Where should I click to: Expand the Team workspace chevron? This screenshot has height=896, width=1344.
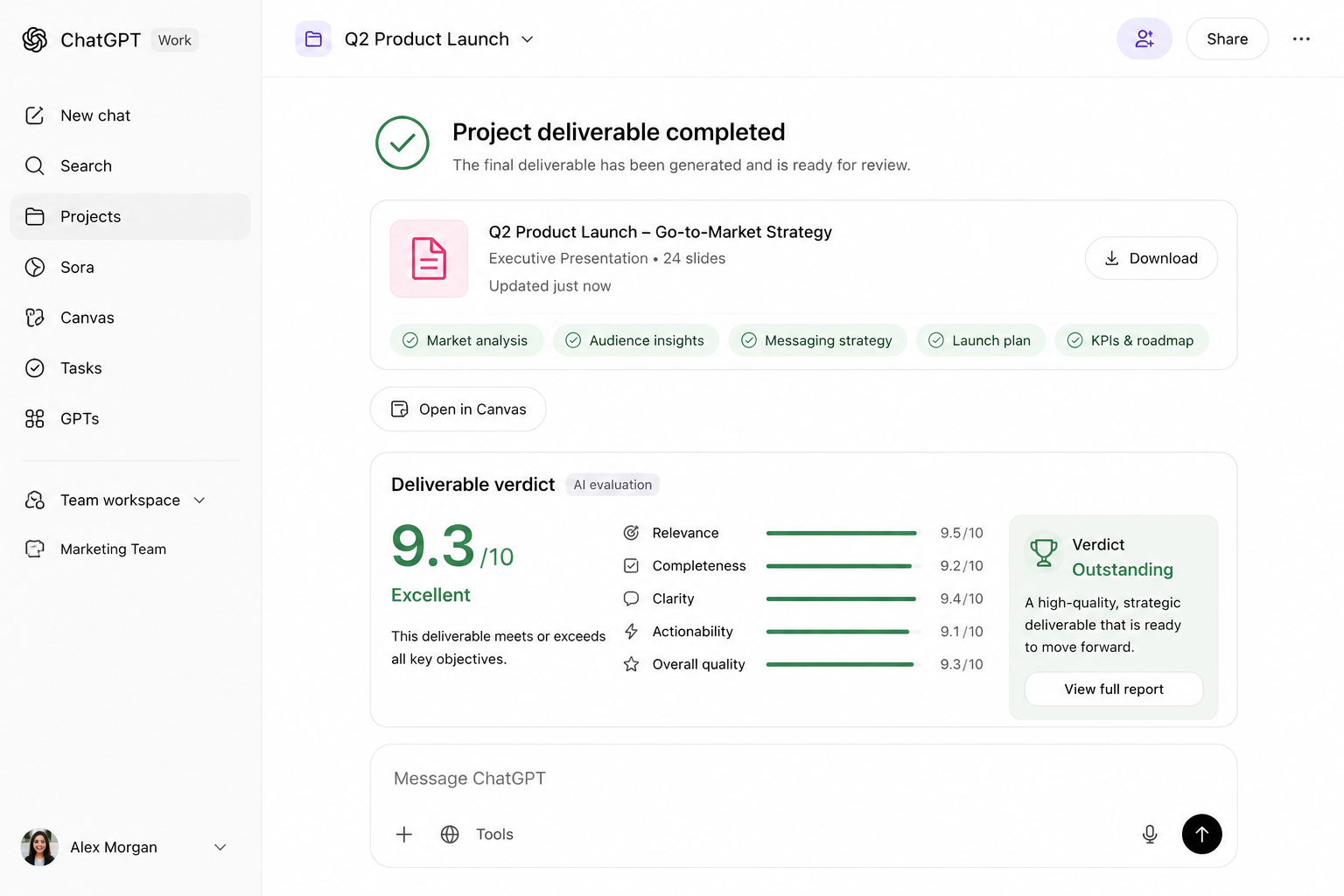pyautogui.click(x=199, y=500)
